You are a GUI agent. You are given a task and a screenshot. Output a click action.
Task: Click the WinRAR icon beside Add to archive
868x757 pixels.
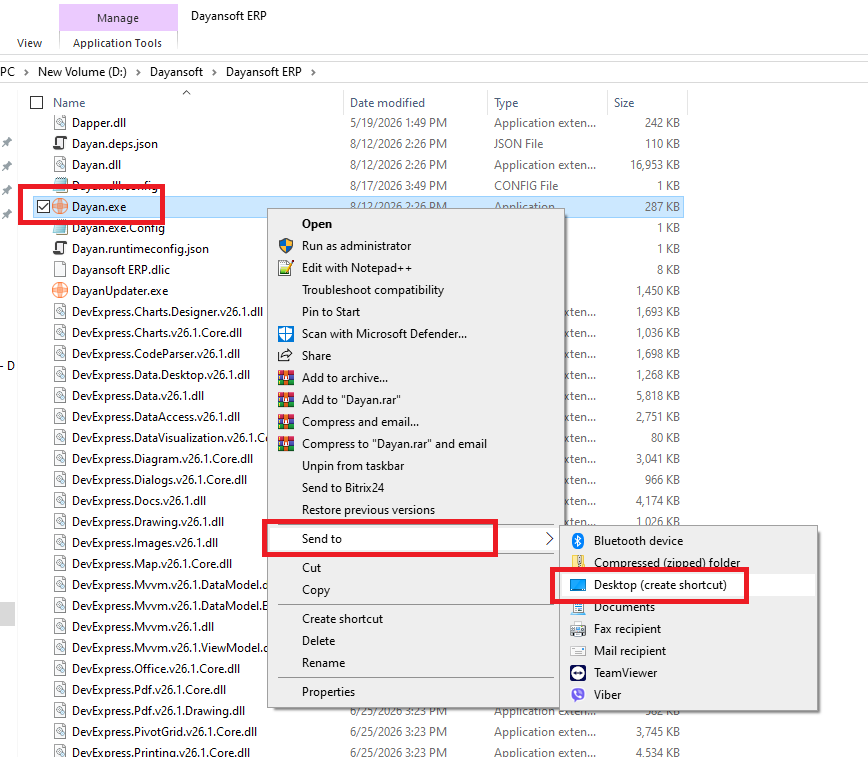coord(286,378)
